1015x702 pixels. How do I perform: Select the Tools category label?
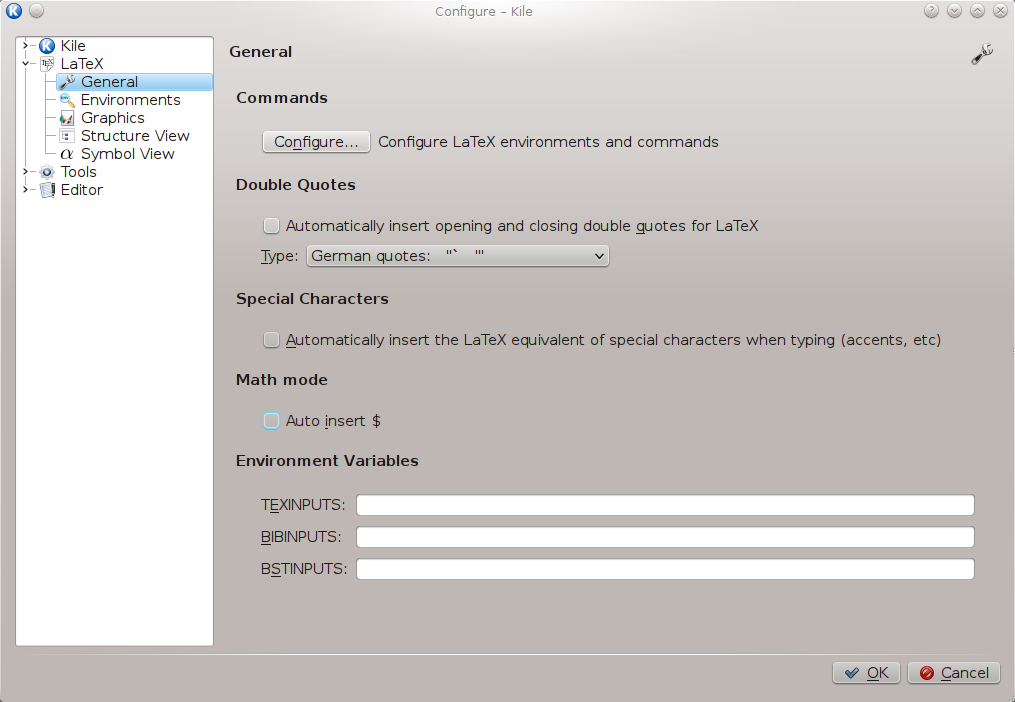point(78,172)
